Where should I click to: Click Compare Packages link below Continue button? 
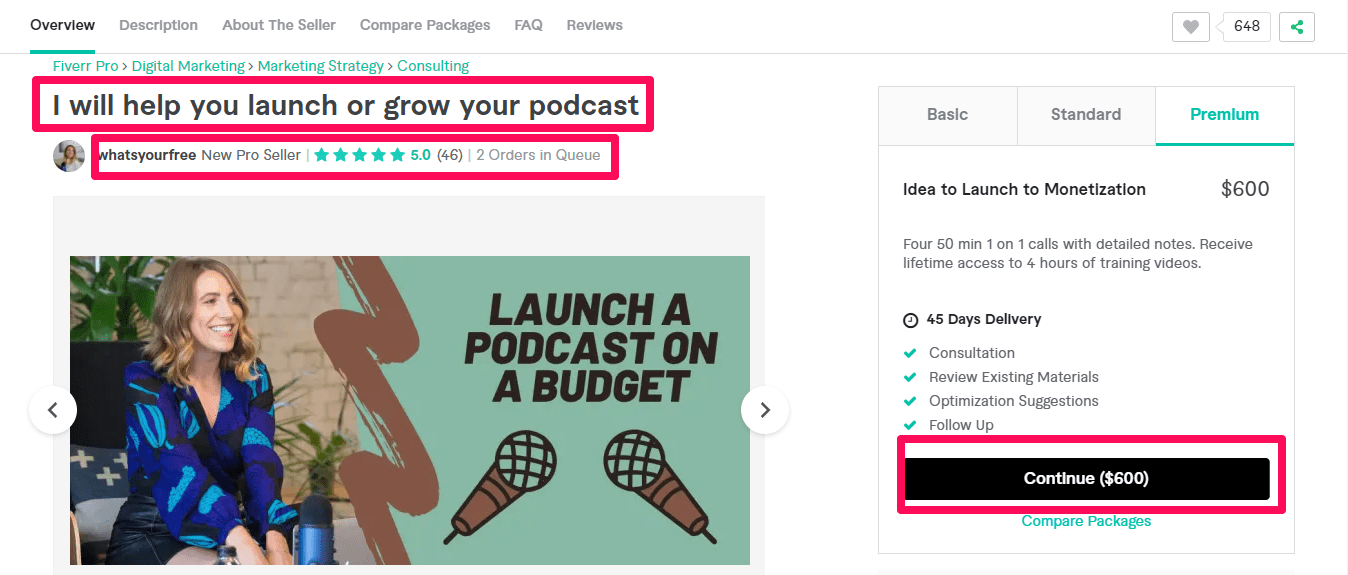pyautogui.click(x=1086, y=521)
